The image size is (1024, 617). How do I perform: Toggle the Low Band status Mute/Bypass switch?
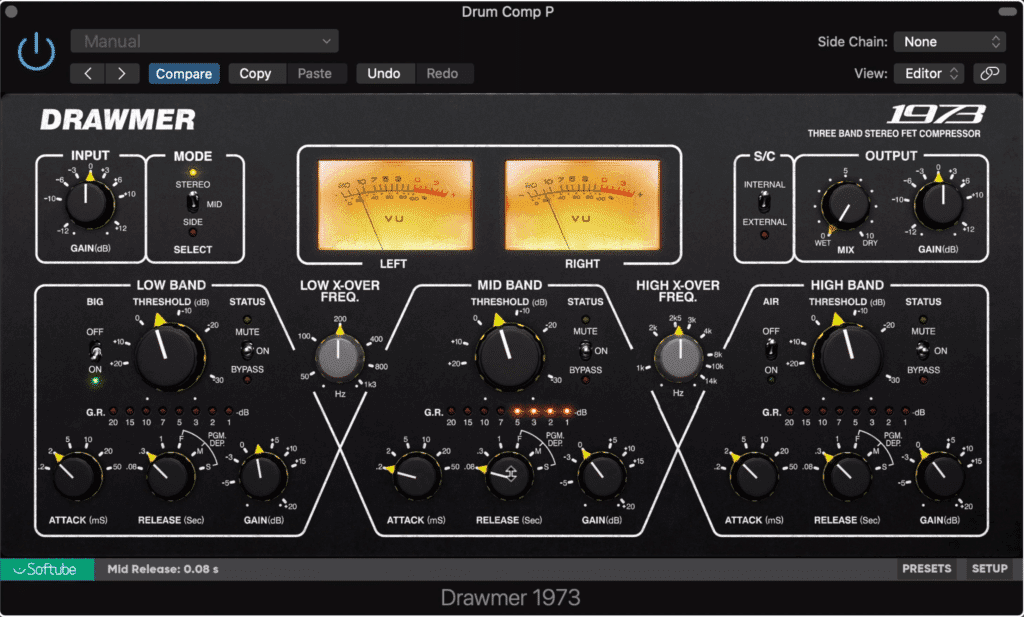(x=247, y=351)
